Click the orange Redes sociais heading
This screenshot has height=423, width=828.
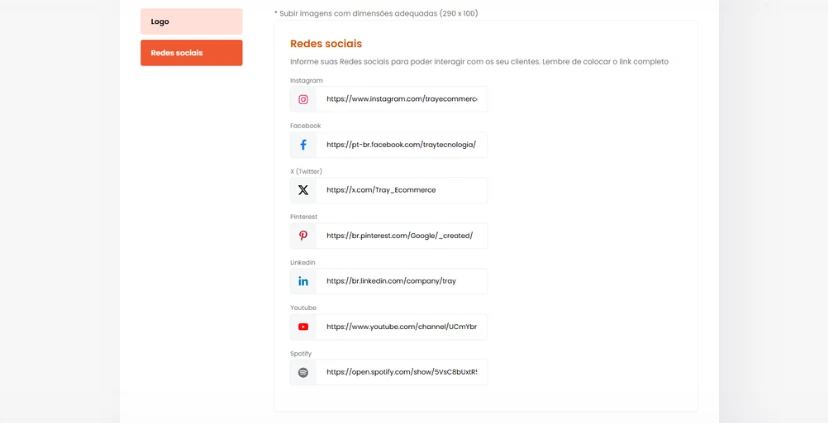point(326,44)
